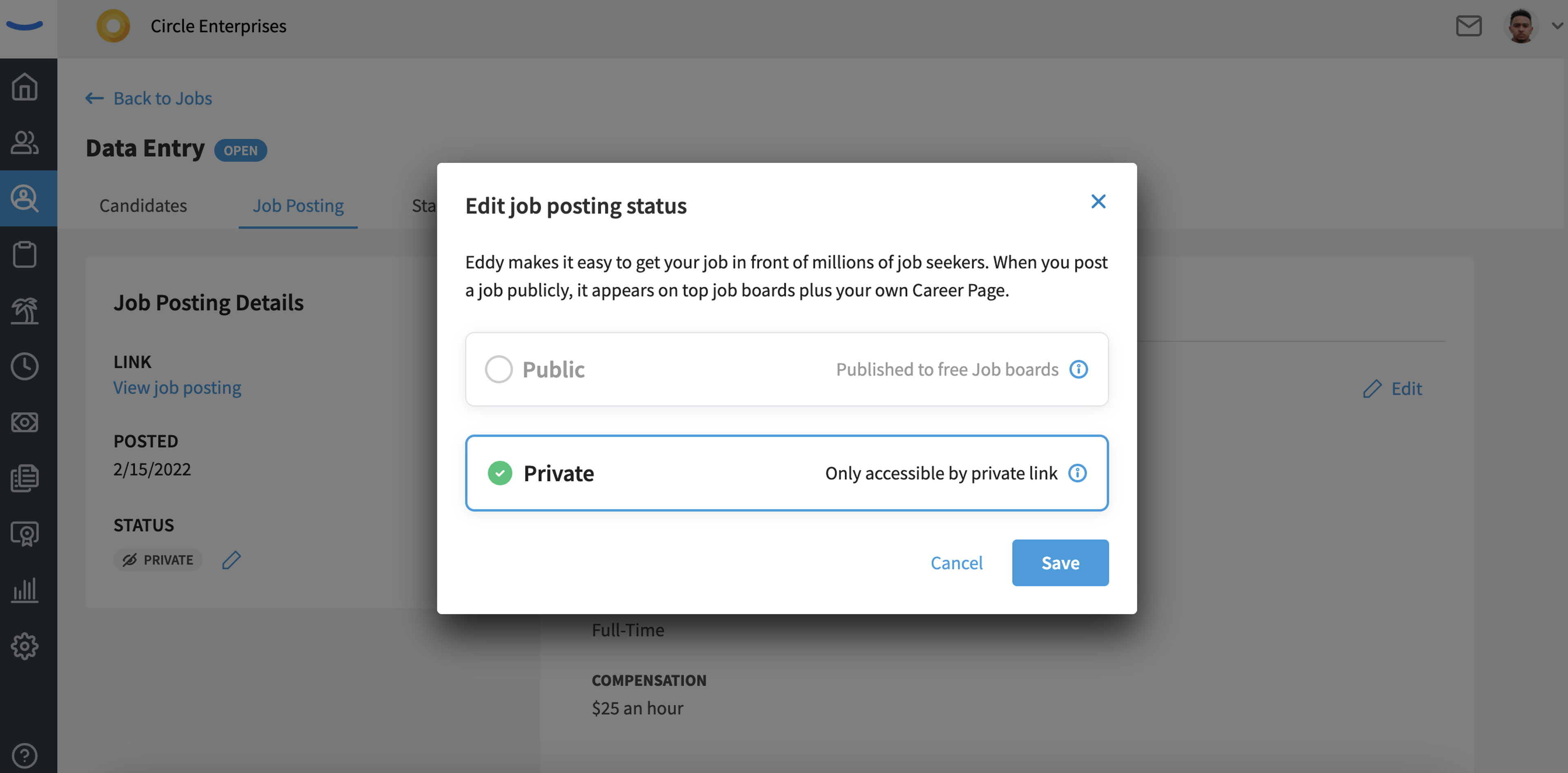This screenshot has height=773, width=1568.
Task: Select the Private radio option
Action: click(x=786, y=473)
